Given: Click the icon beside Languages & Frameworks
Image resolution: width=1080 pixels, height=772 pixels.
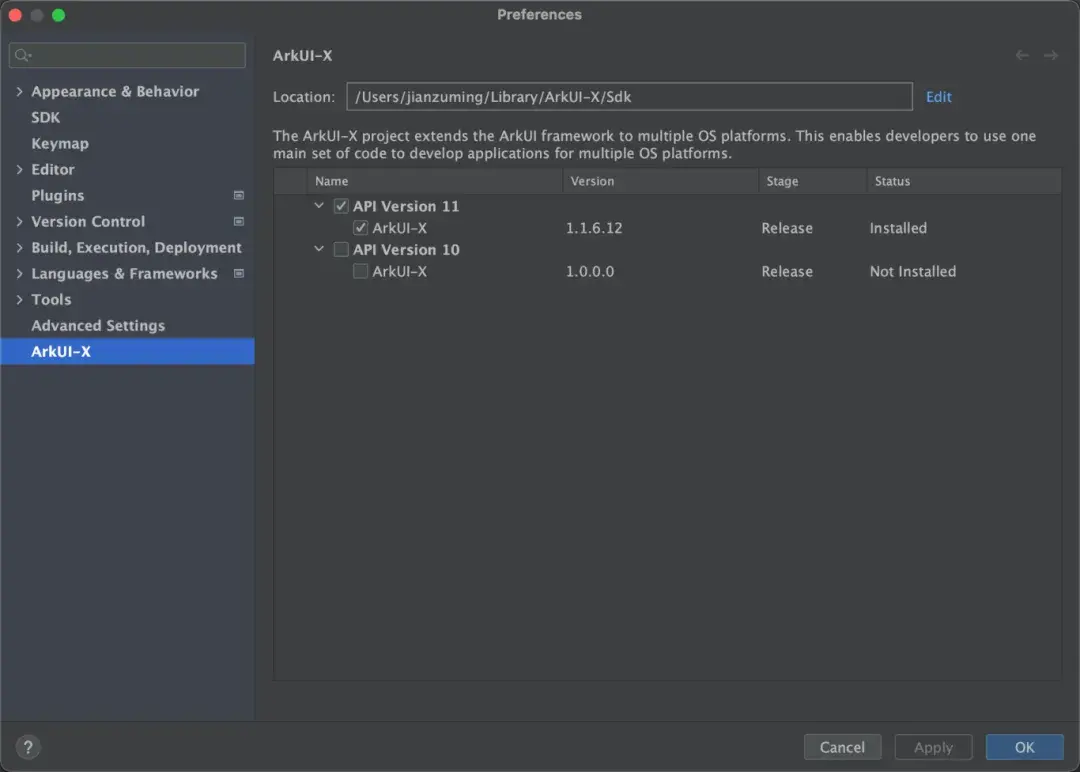Looking at the screenshot, I should pos(239,273).
